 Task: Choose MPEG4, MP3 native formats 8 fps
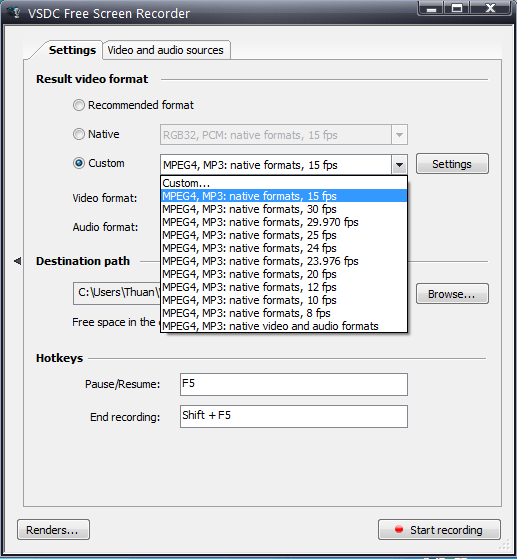pos(284,313)
